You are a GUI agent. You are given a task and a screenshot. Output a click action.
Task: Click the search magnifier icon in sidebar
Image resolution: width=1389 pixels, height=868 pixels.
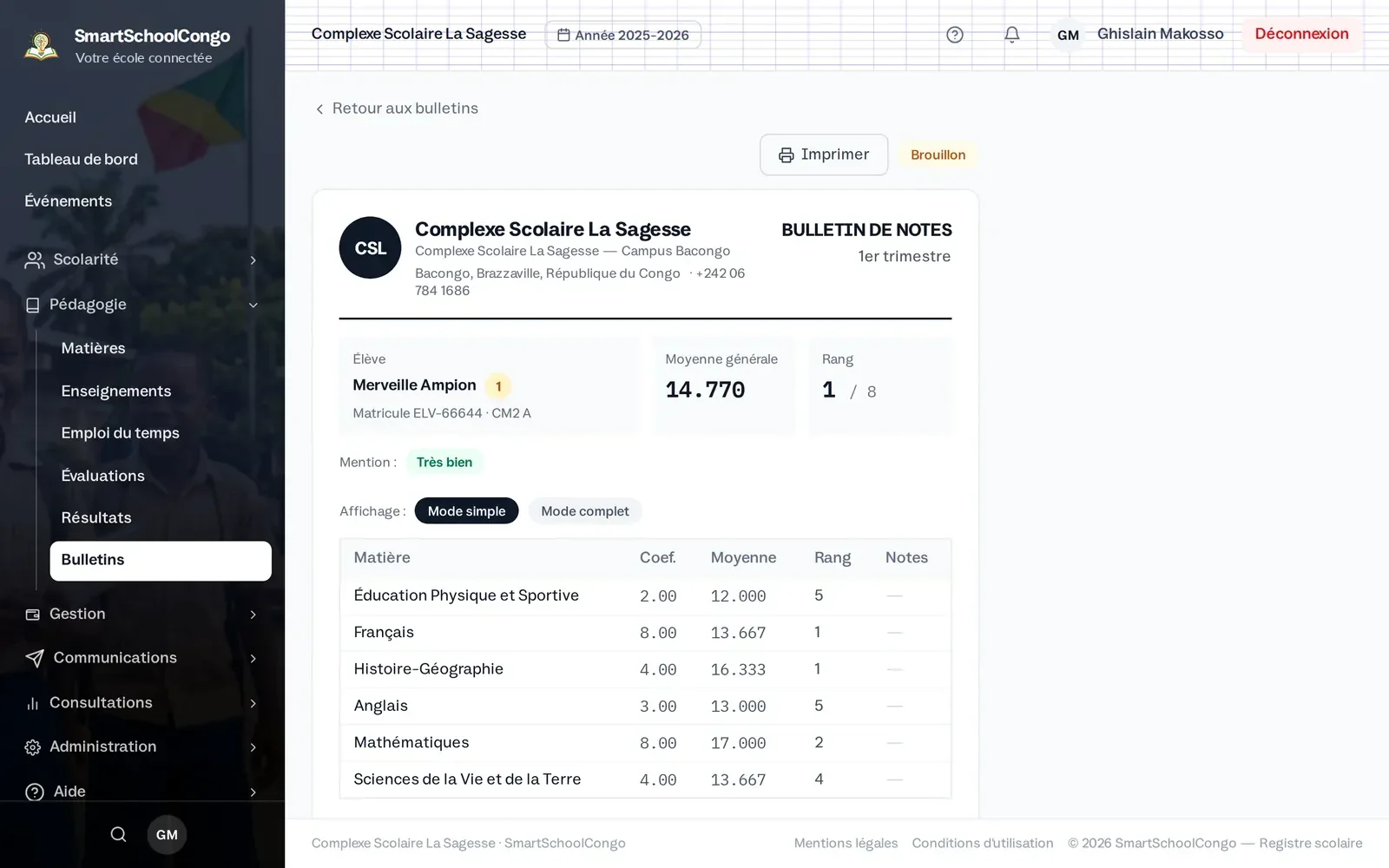[119, 834]
